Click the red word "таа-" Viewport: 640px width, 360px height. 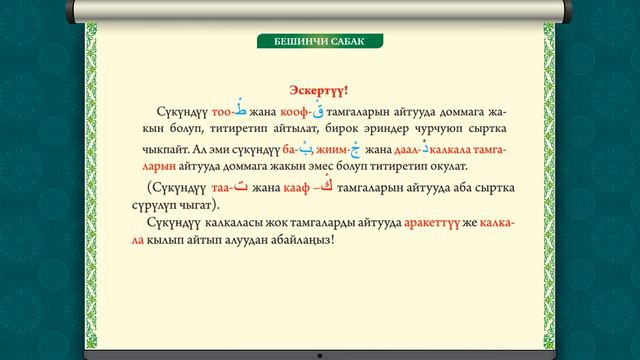[222, 188]
